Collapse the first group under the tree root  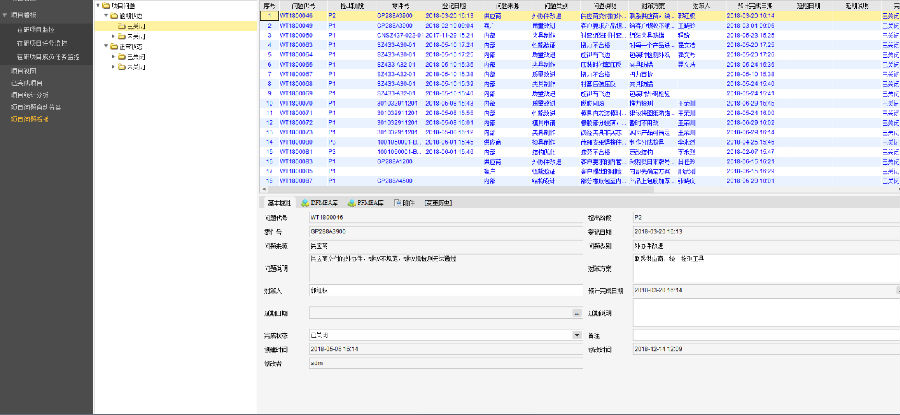106,16
